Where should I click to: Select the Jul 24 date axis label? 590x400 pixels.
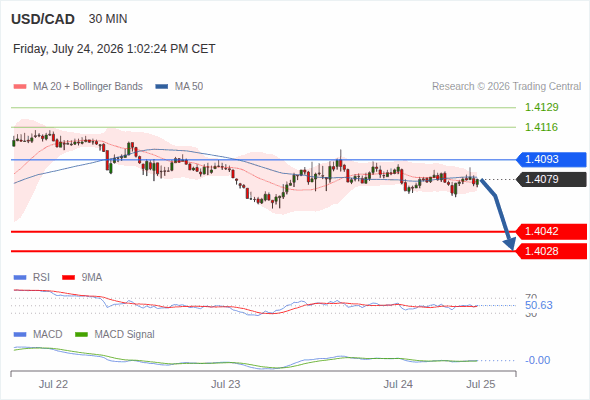(x=398, y=385)
